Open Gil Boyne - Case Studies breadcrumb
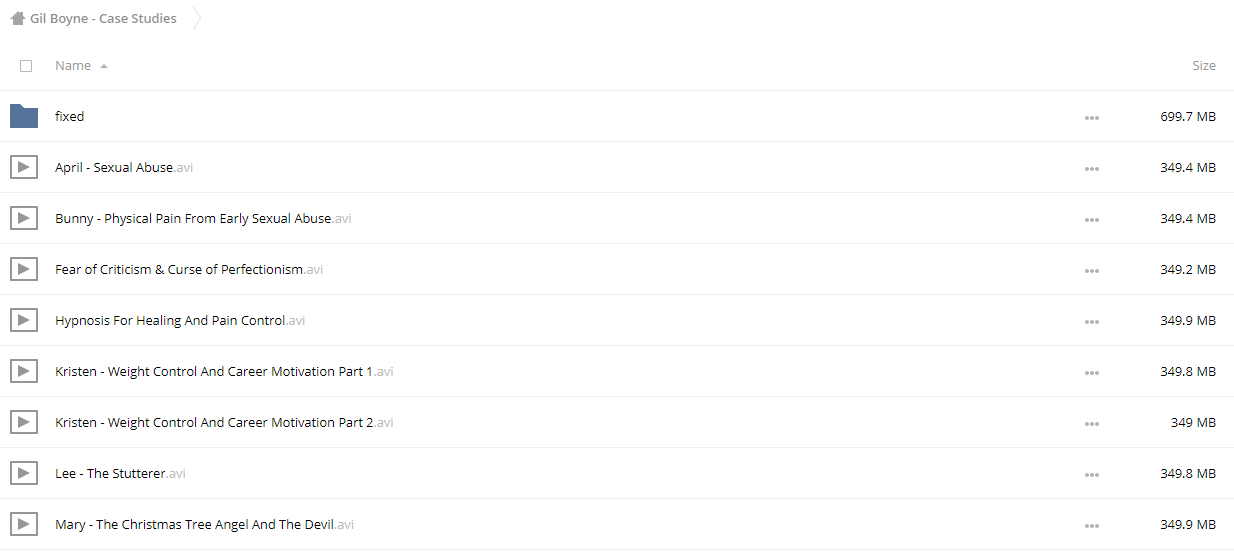This screenshot has height=551, width=1234. click(103, 18)
